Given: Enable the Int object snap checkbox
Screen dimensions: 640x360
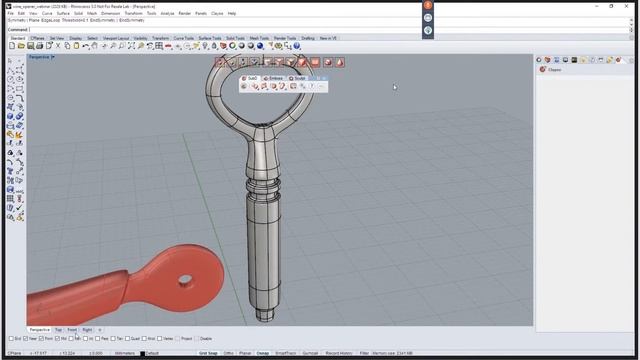Looking at the screenshot, I should (86, 338).
